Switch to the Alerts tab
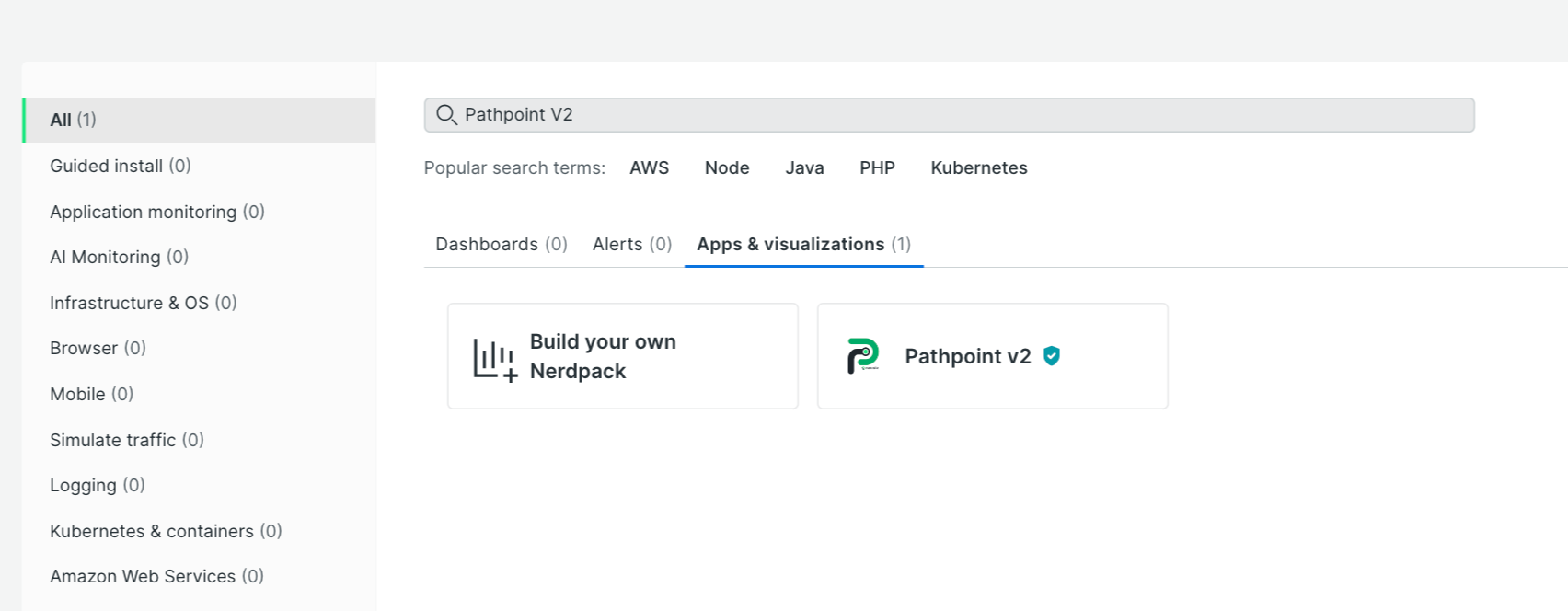The height and width of the screenshot is (611, 1568). (632, 244)
